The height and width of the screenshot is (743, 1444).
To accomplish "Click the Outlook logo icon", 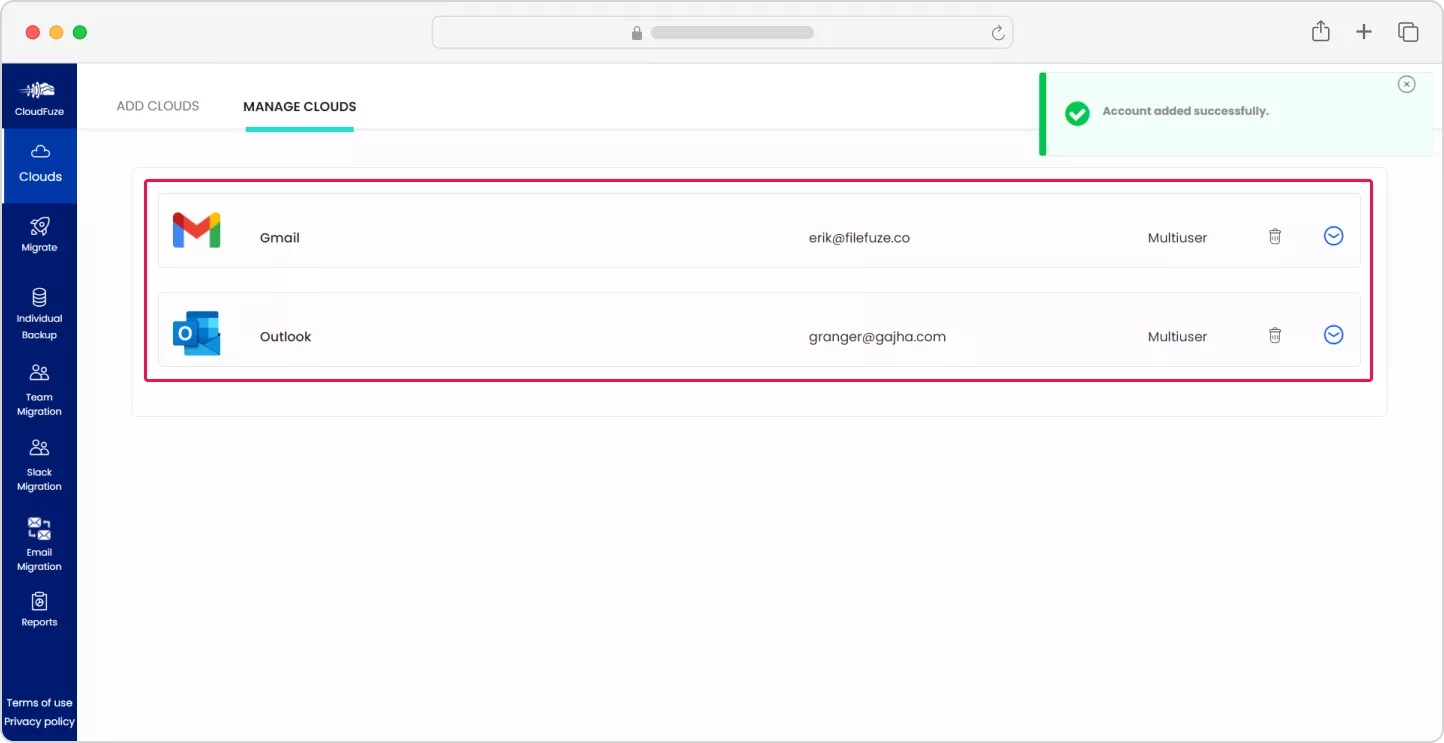I will pos(196,333).
